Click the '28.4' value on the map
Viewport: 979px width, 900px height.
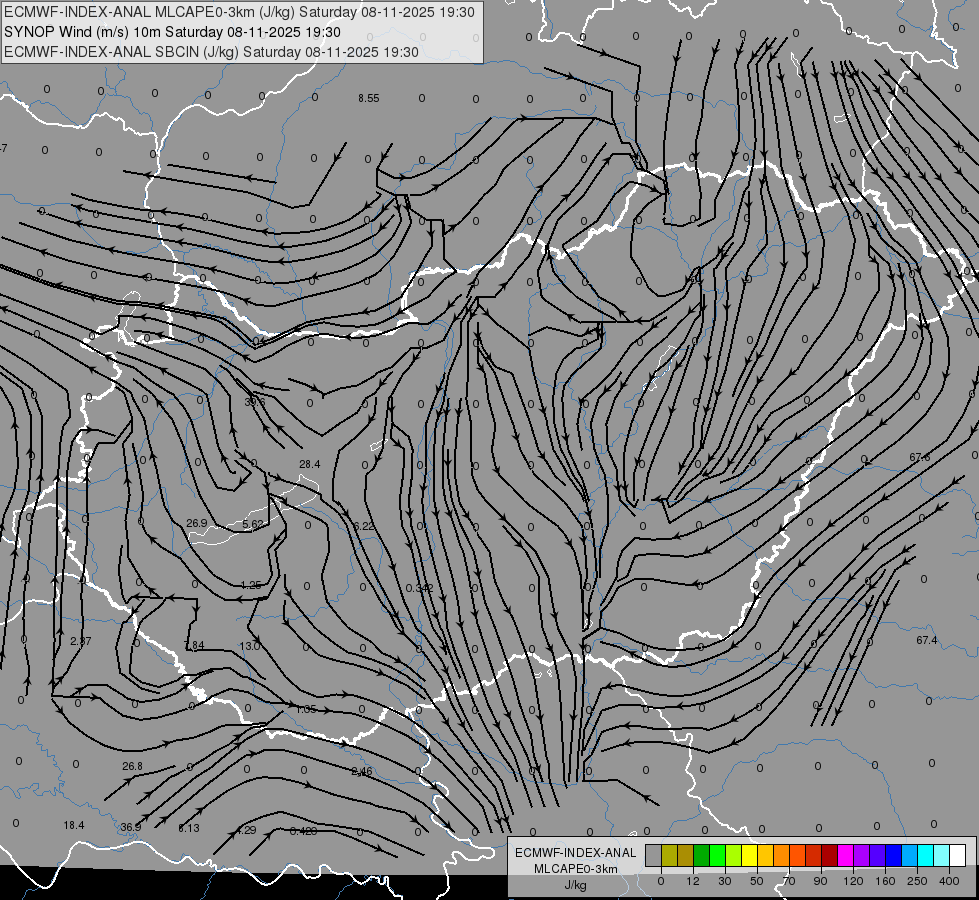(310, 464)
